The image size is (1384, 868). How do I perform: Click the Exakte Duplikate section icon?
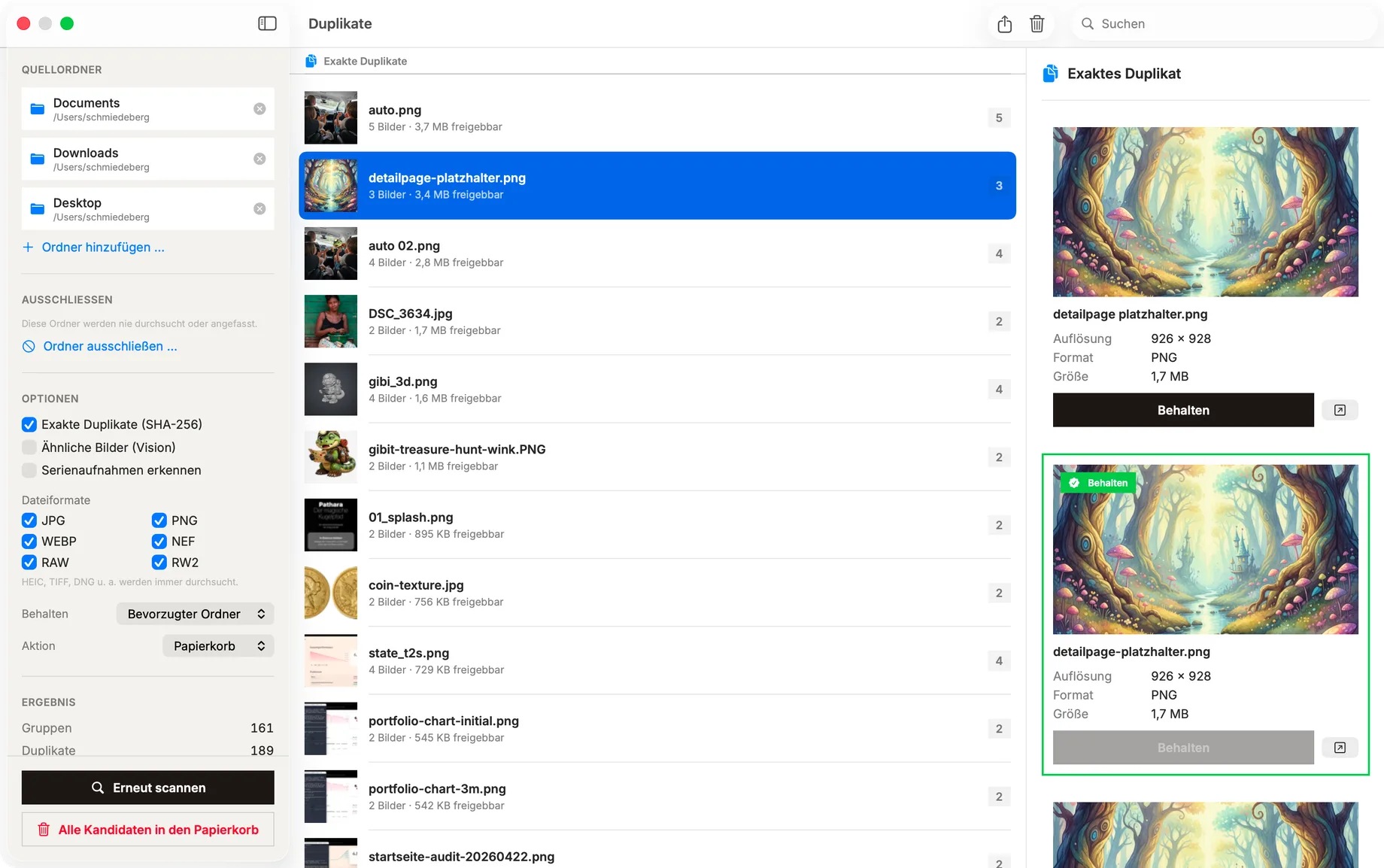(311, 61)
